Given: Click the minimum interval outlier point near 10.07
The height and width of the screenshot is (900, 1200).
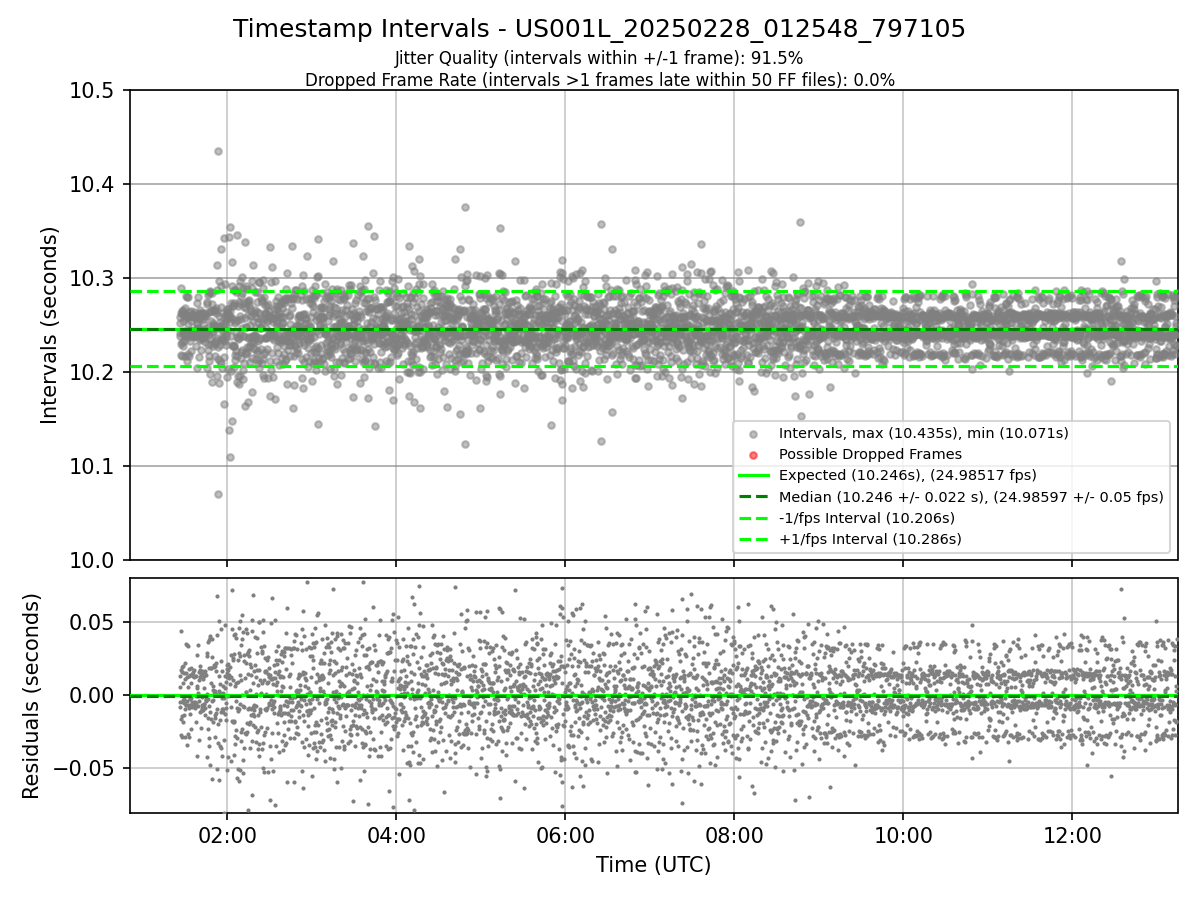Looking at the screenshot, I should (218, 494).
